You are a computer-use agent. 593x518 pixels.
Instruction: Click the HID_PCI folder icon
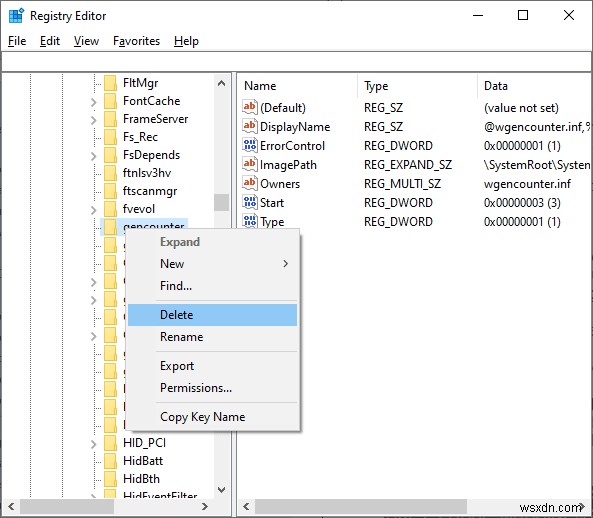(110, 443)
